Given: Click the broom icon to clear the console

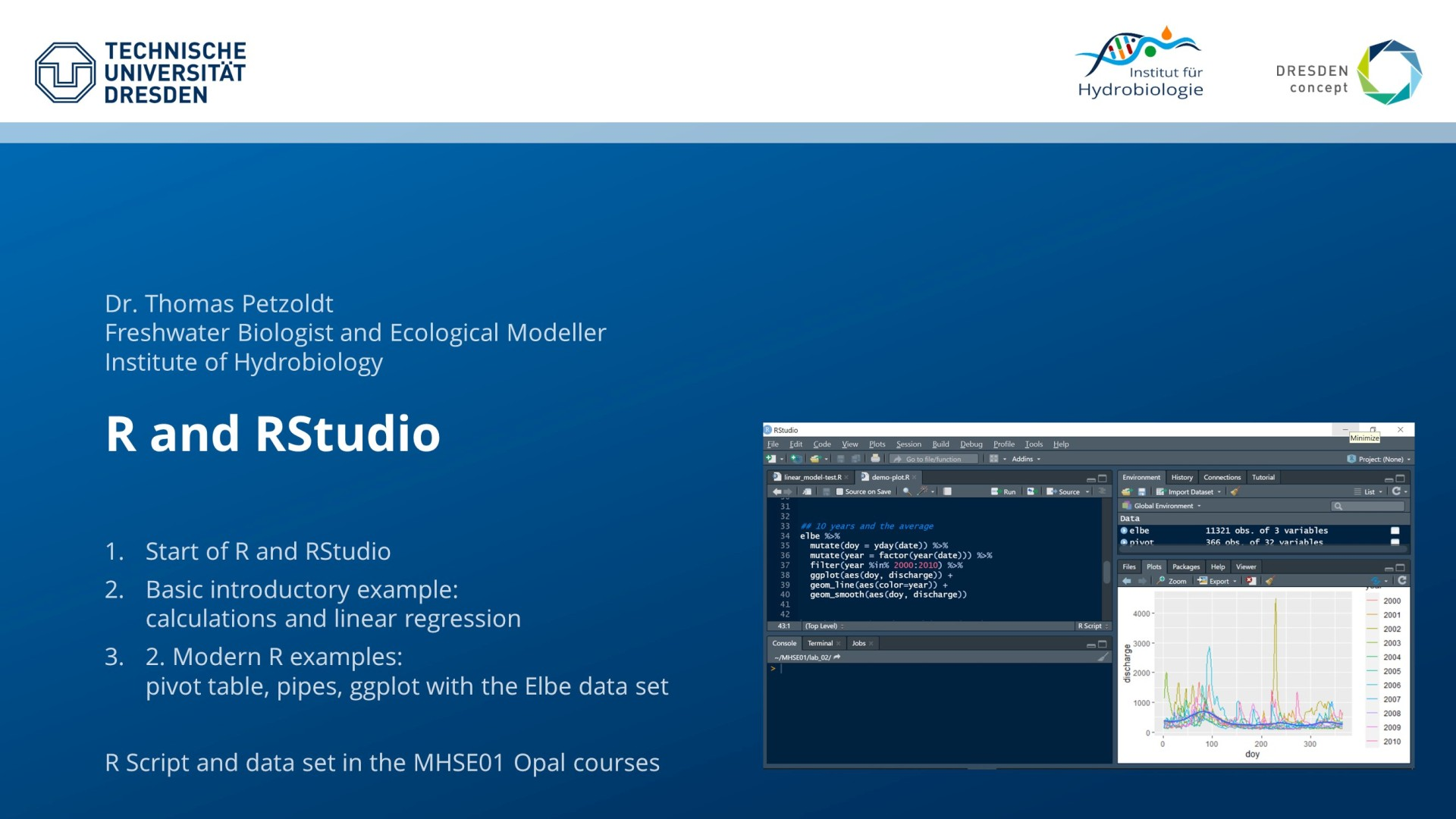Looking at the screenshot, I should [1103, 657].
